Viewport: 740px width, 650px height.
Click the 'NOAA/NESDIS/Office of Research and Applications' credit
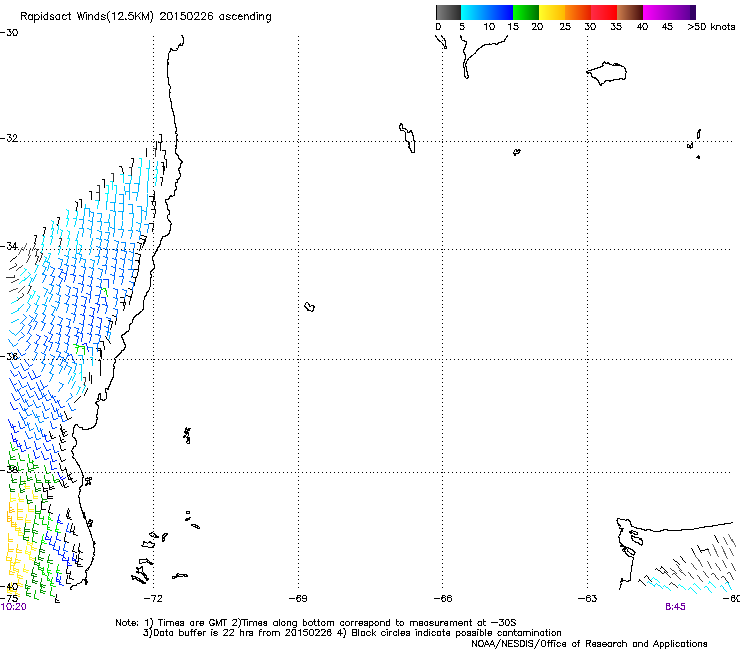pyautogui.click(x=589, y=644)
